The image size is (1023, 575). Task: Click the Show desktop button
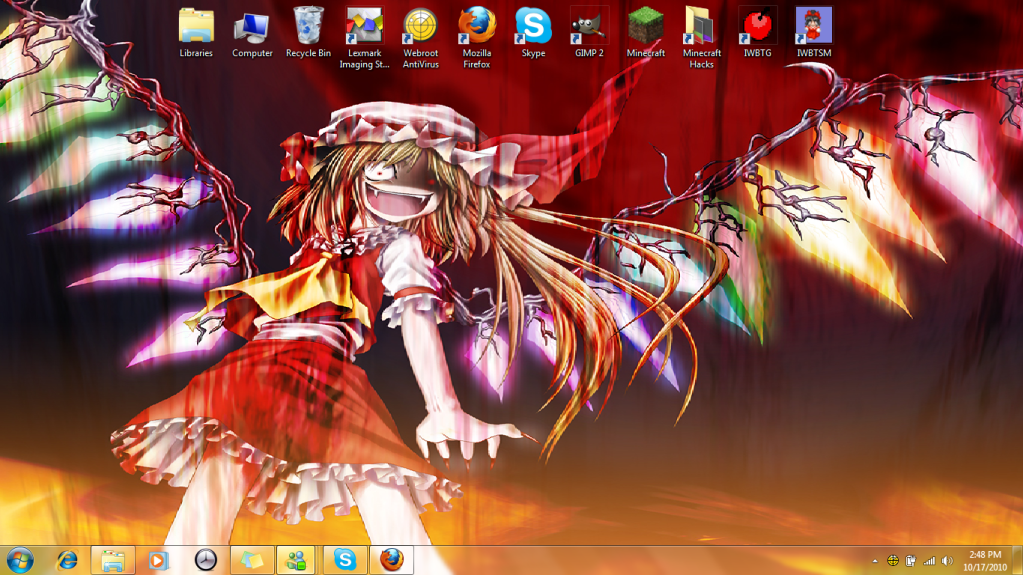pos(1018,561)
